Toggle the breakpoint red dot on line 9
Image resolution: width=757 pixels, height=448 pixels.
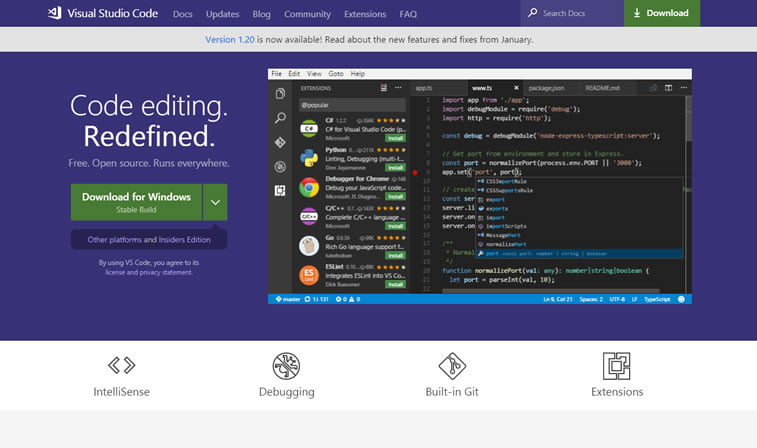coord(415,172)
